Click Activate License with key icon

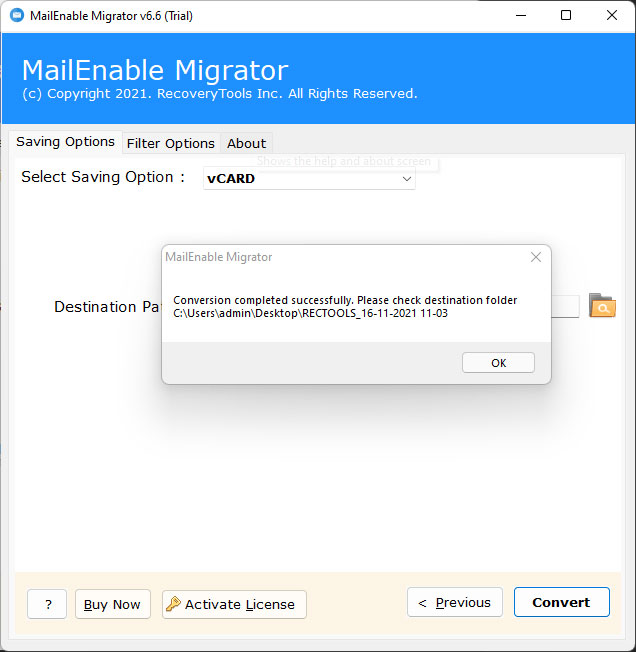coord(234,604)
